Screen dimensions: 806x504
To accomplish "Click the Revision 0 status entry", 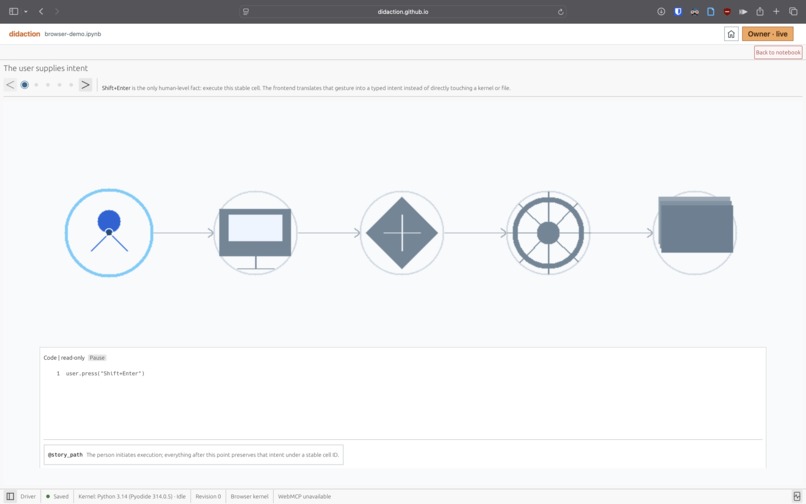I will coord(208,496).
